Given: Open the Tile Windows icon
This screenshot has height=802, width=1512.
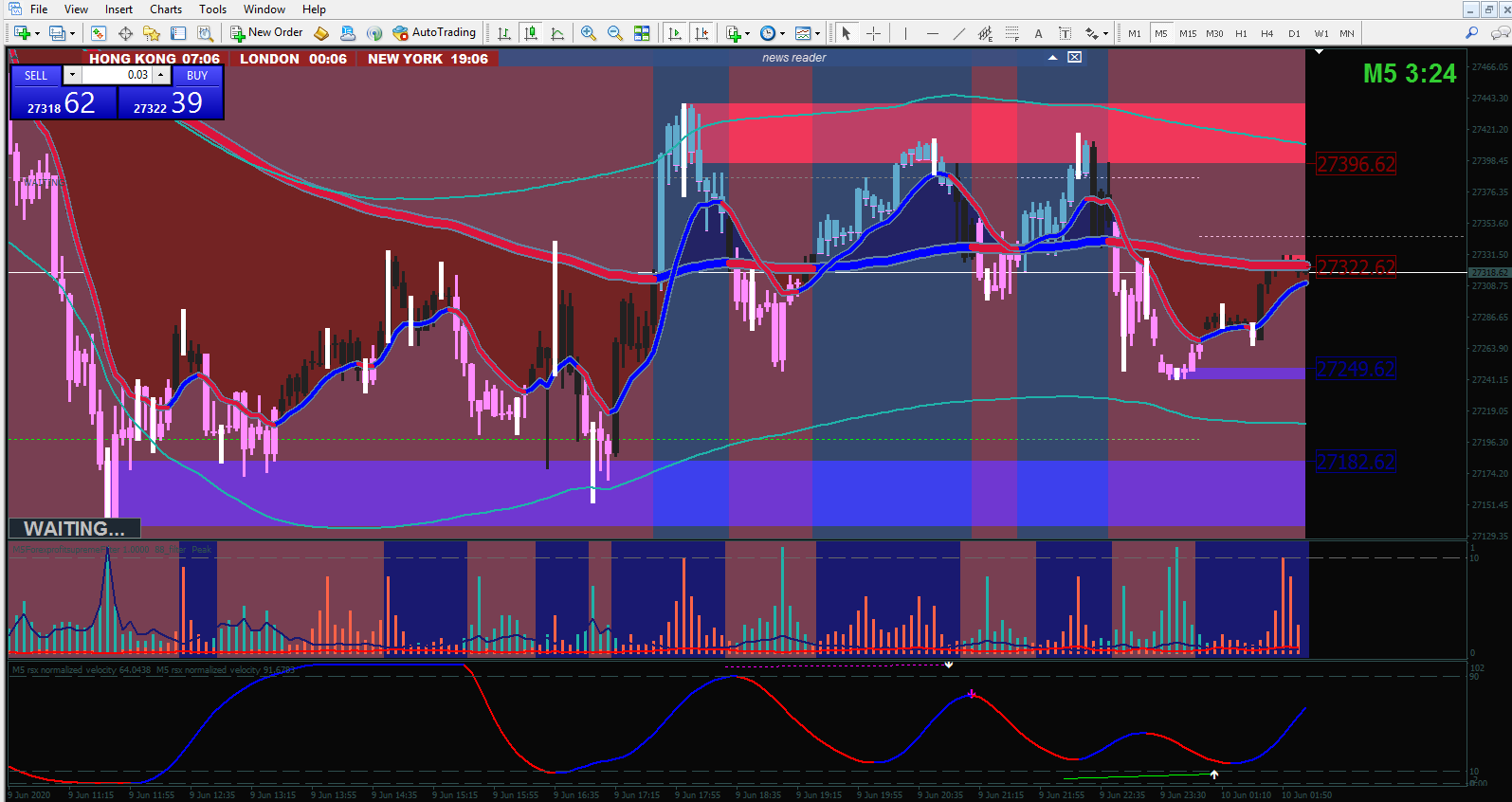Looking at the screenshot, I should pyautogui.click(x=642, y=33).
